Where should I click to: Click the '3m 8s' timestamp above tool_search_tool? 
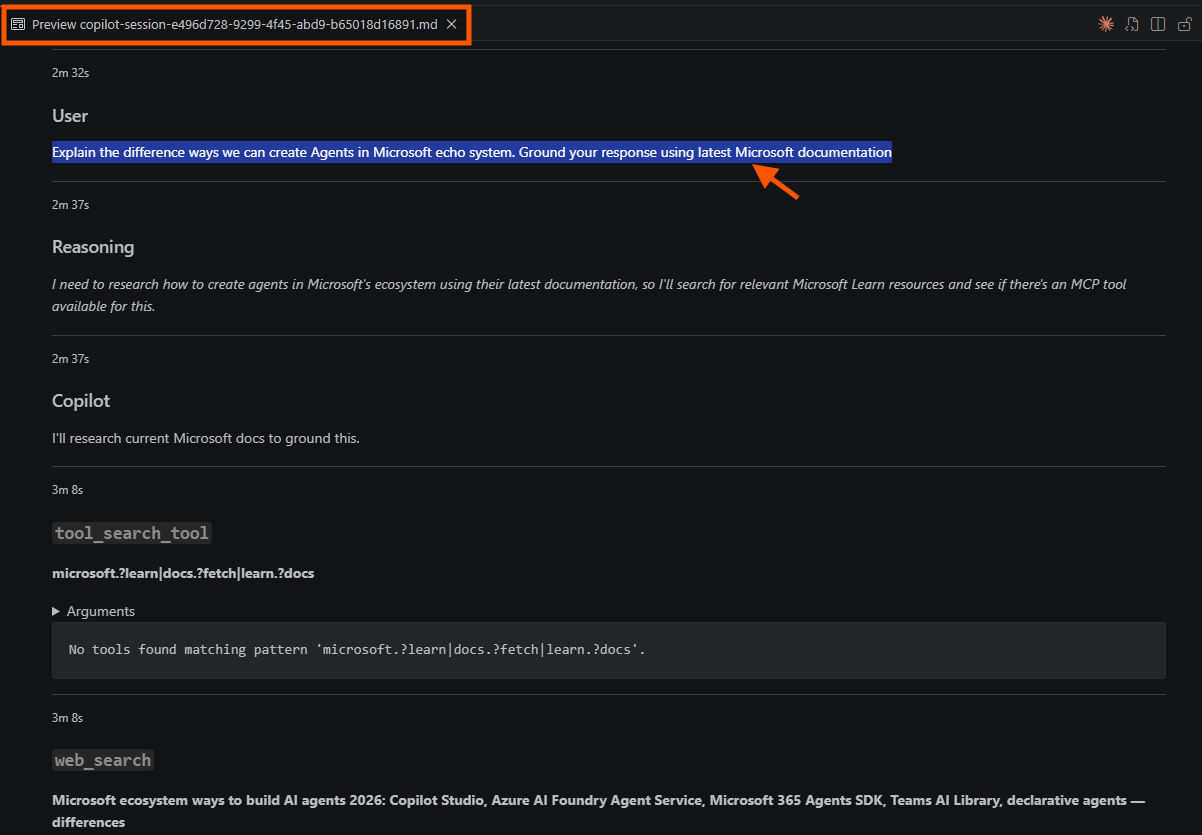pos(67,490)
